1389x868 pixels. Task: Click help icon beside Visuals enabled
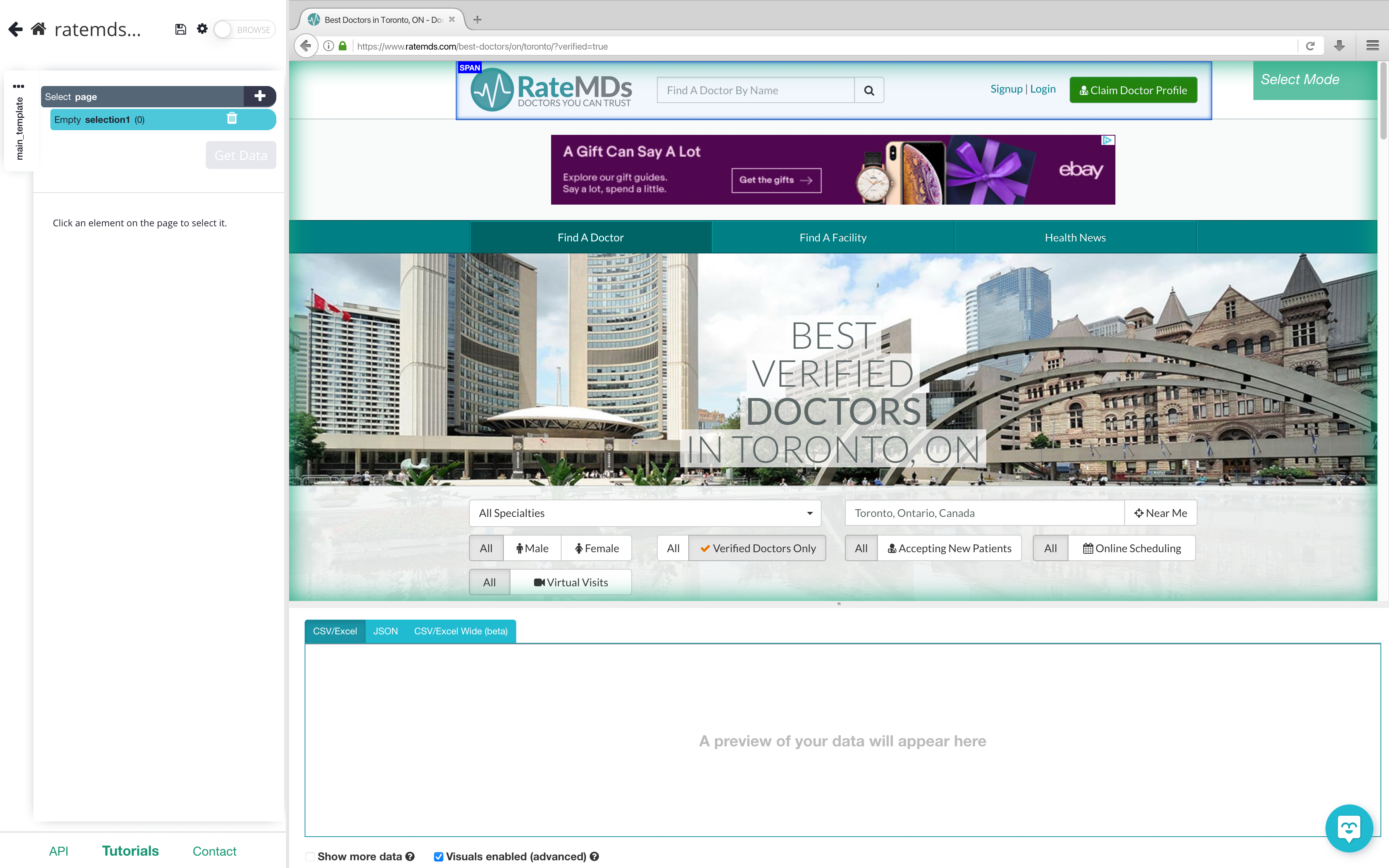click(x=595, y=856)
